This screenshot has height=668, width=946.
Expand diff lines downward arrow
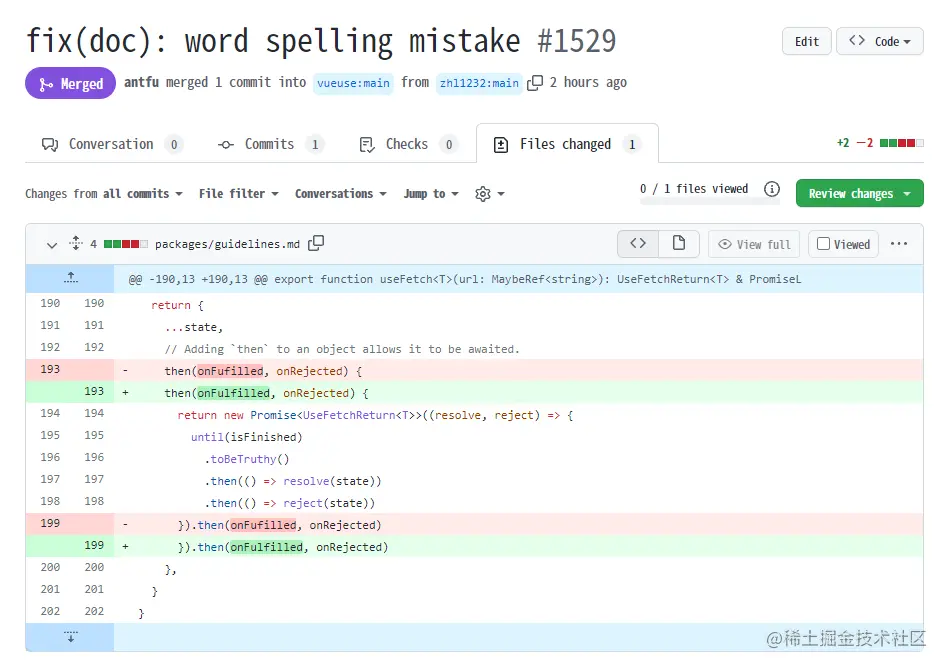pyautogui.click(x=71, y=637)
